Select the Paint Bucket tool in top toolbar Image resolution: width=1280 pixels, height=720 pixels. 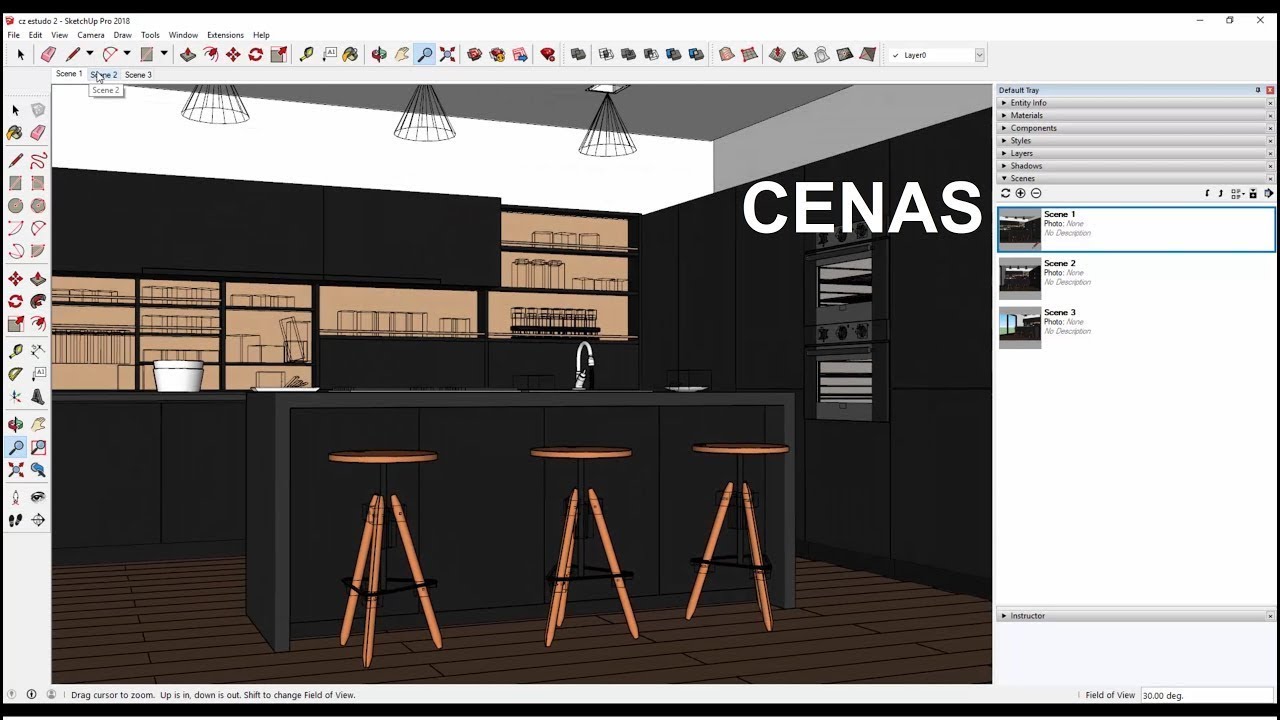pos(350,55)
